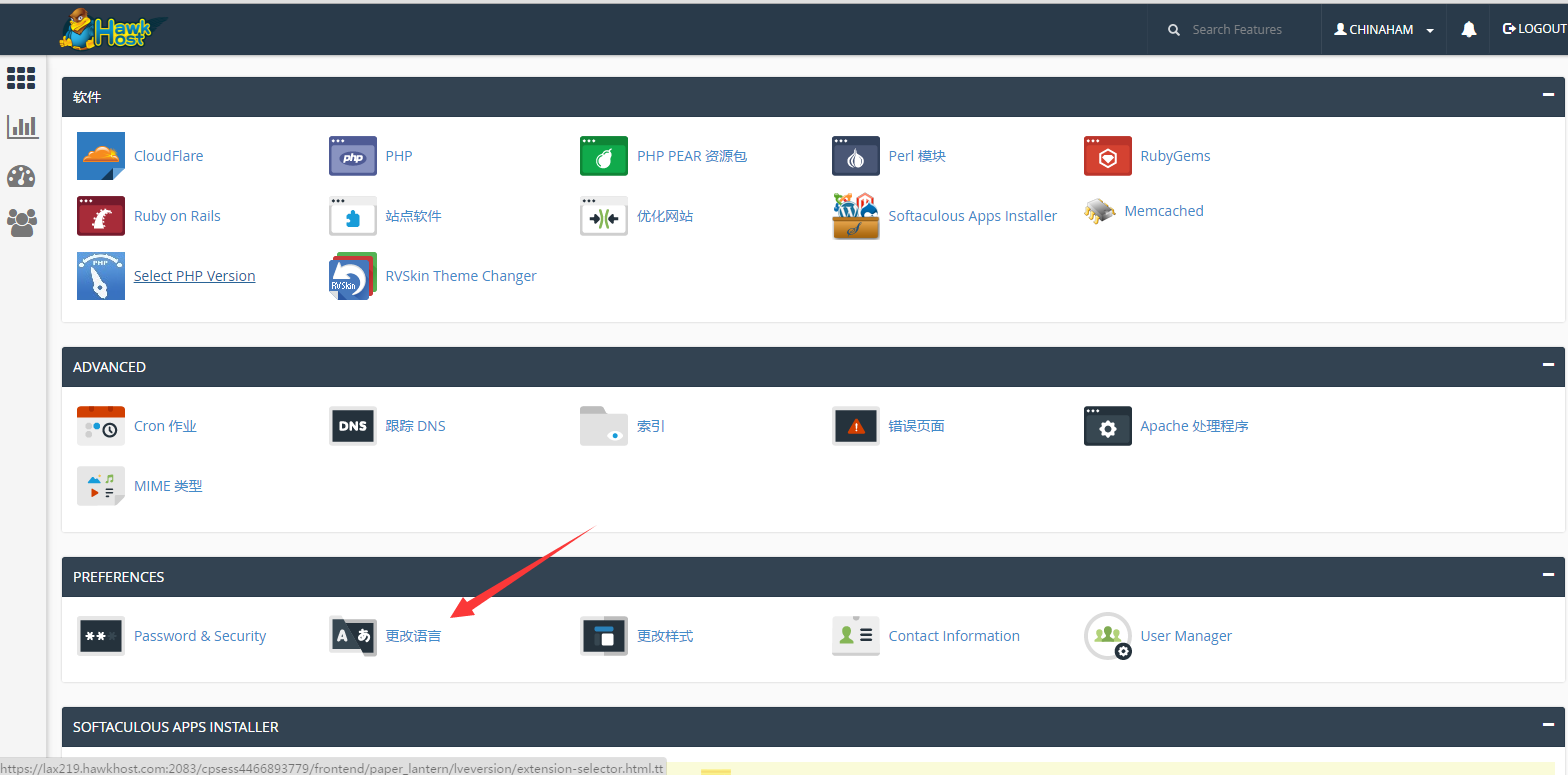
Task: Click the Memcached chip icon
Action: tap(1100, 211)
